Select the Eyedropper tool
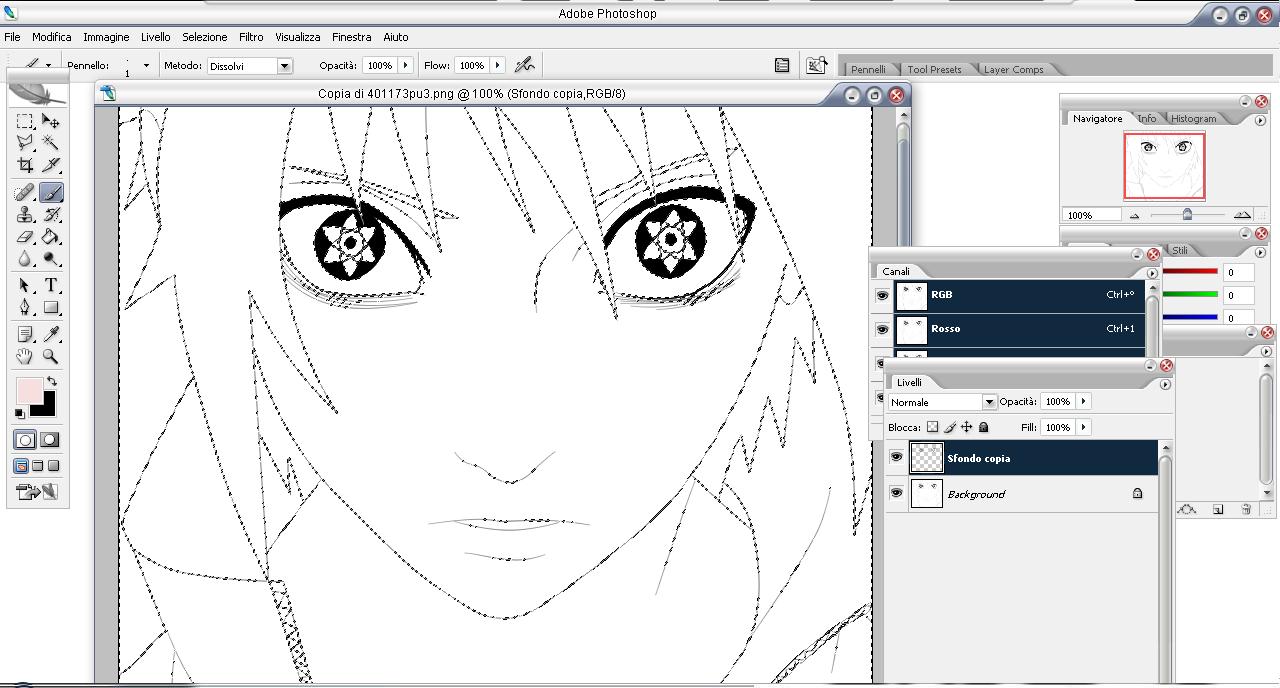The image size is (1280, 688). tap(51, 334)
